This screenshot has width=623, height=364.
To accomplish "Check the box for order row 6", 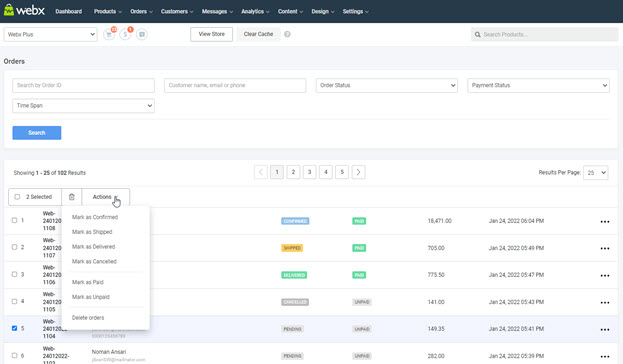I will click(14, 355).
